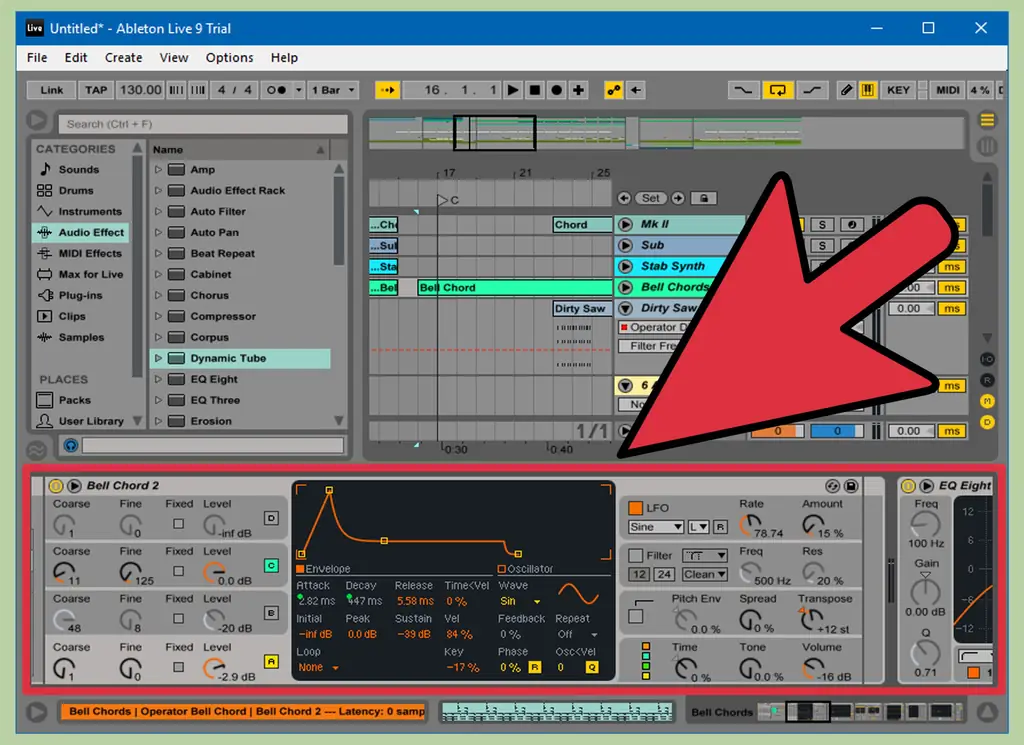Open the Help menu
The width and height of the screenshot is (1024, 745).
[x=284, y=57]
